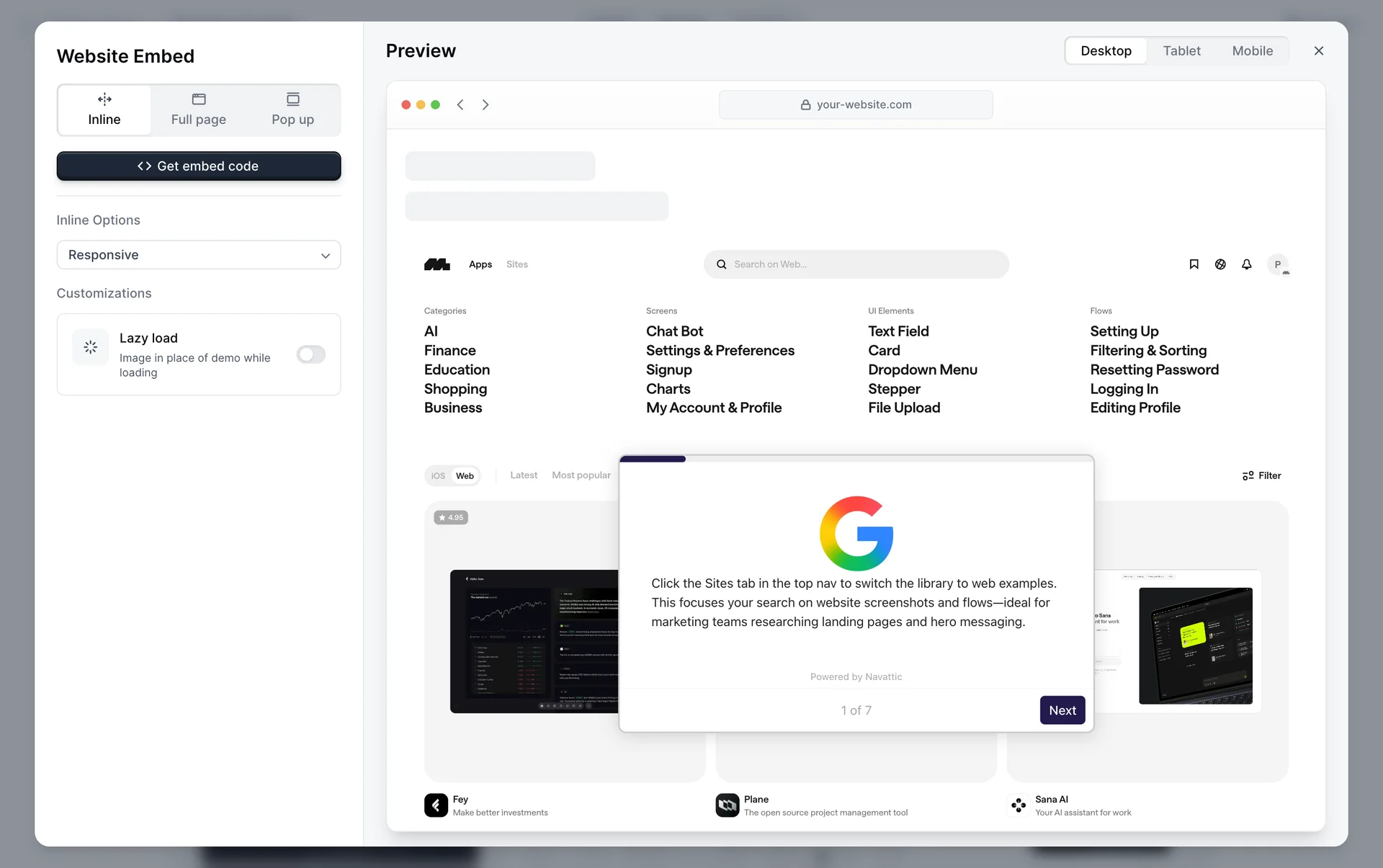Click Next in the demo tooltip
This screenshot has height=868, width=1383.
[x=1062, y=710]
